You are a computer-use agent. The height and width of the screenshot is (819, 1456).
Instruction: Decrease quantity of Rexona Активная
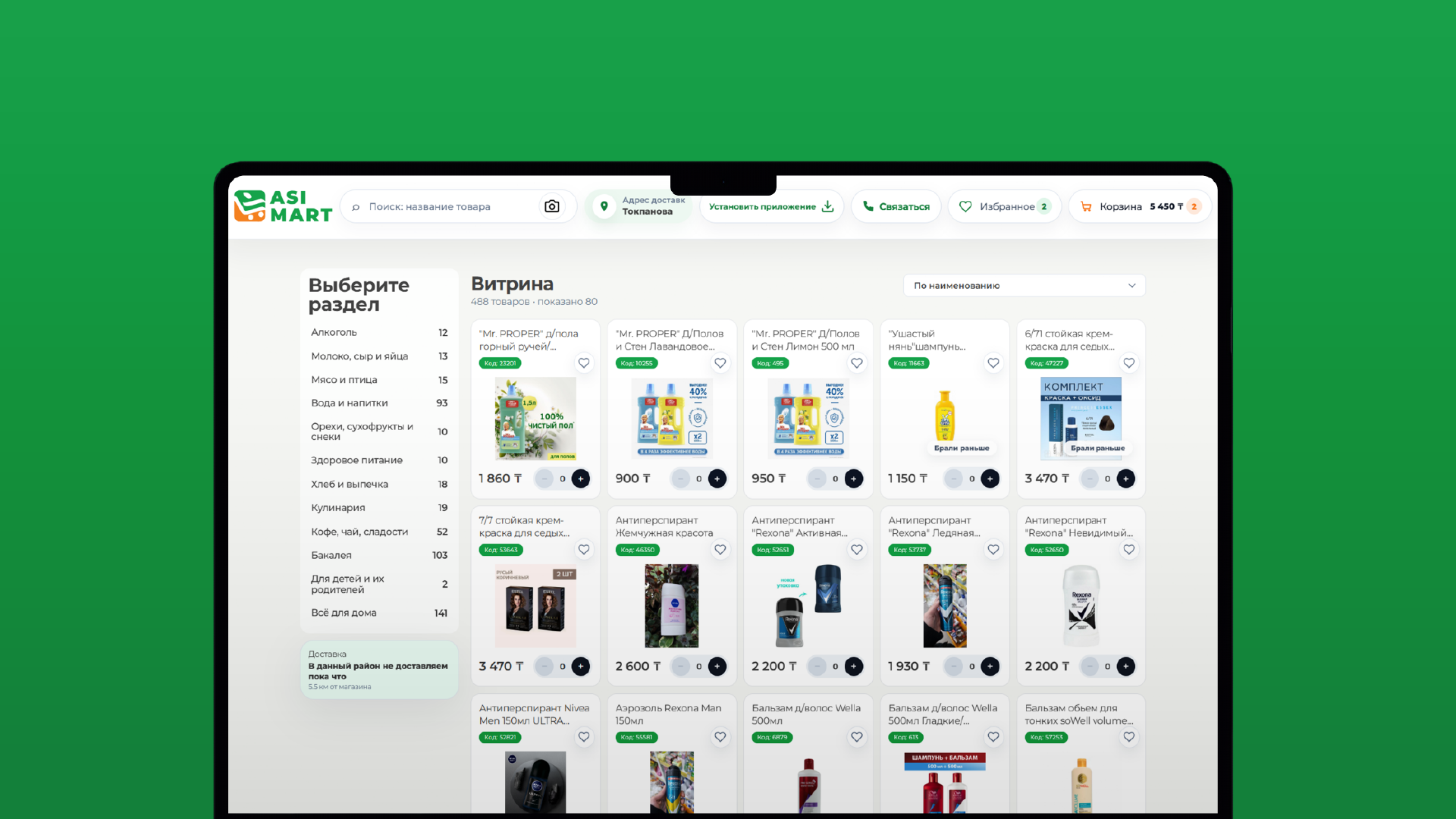click(817, 667)
